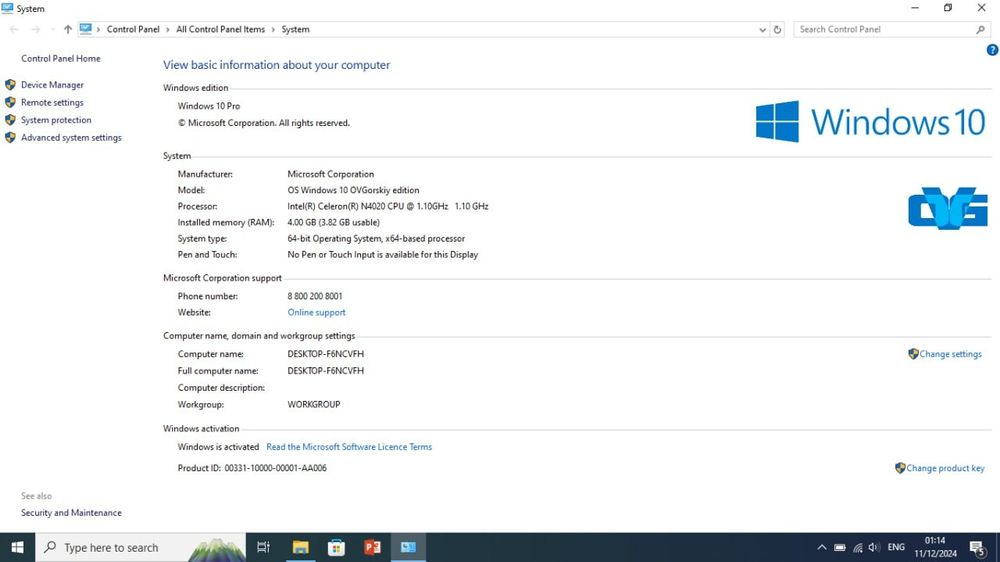Screen dimensions: 1000x562
Task: Click Computer name value DESKTOP-F6NCVFH
Action: (325, 354)
